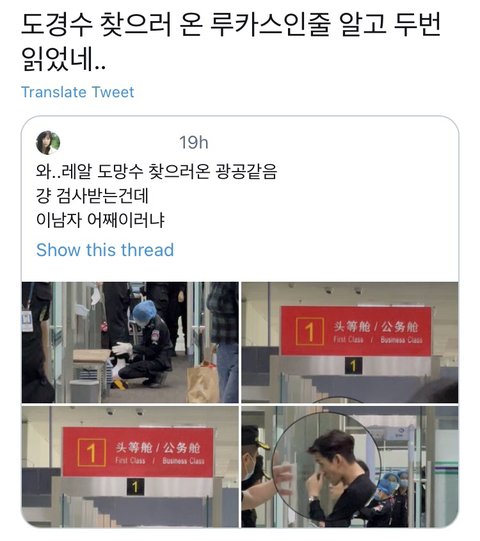Click the 19h timestamp
This screenshot has height=541, width=480.
(194, 142)
